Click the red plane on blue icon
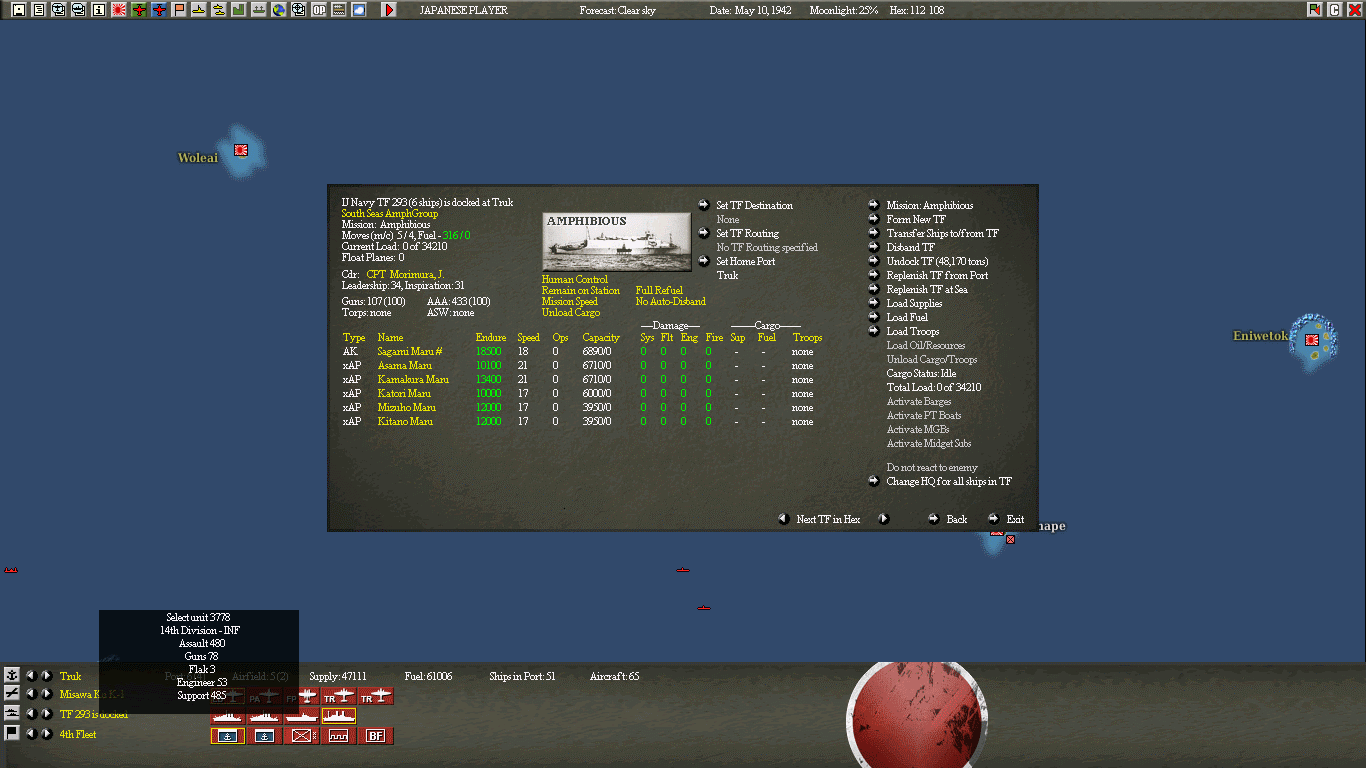 [159, 10]
